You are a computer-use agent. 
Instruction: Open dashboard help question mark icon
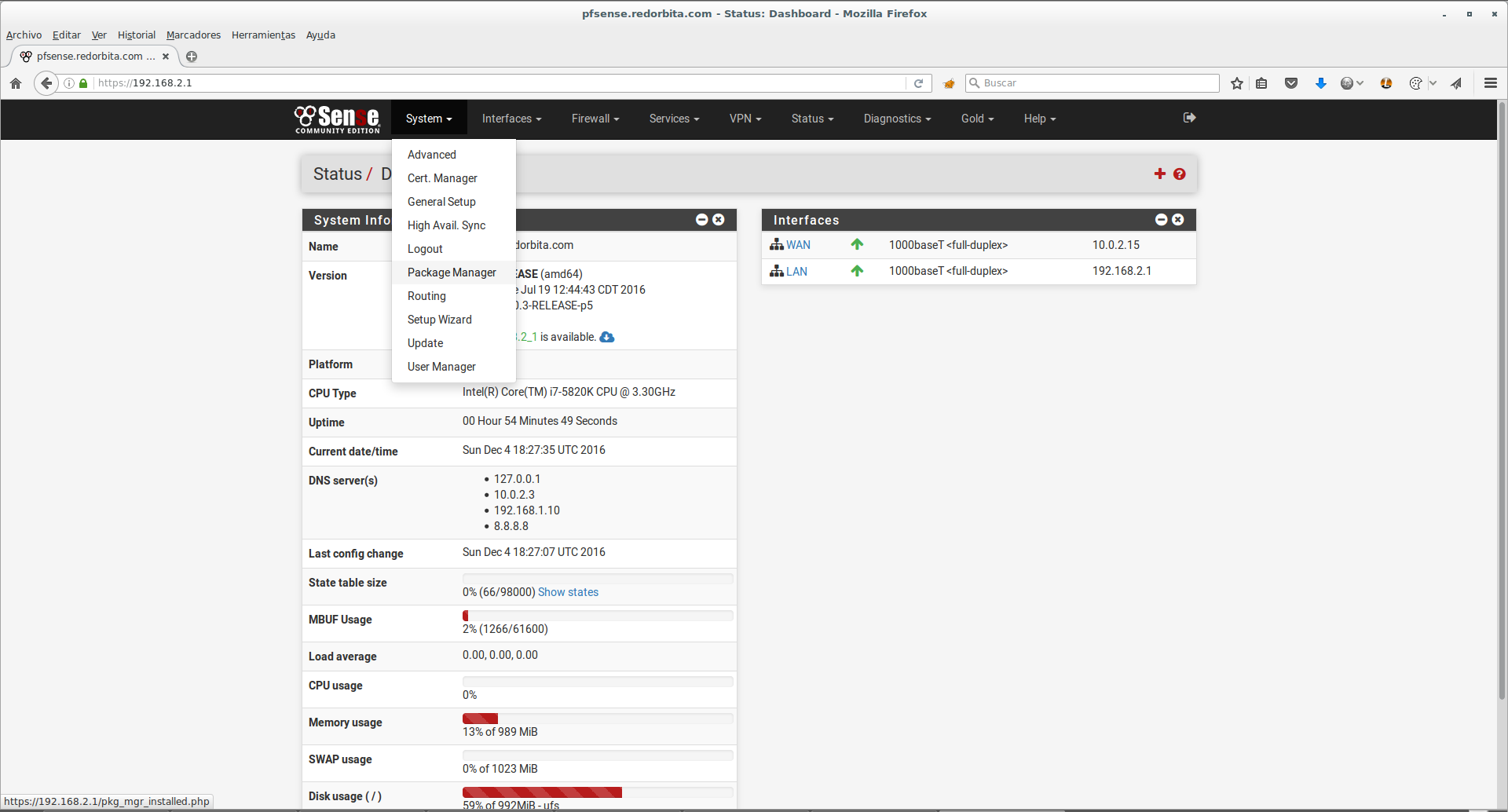click(x=1179, y=174)
